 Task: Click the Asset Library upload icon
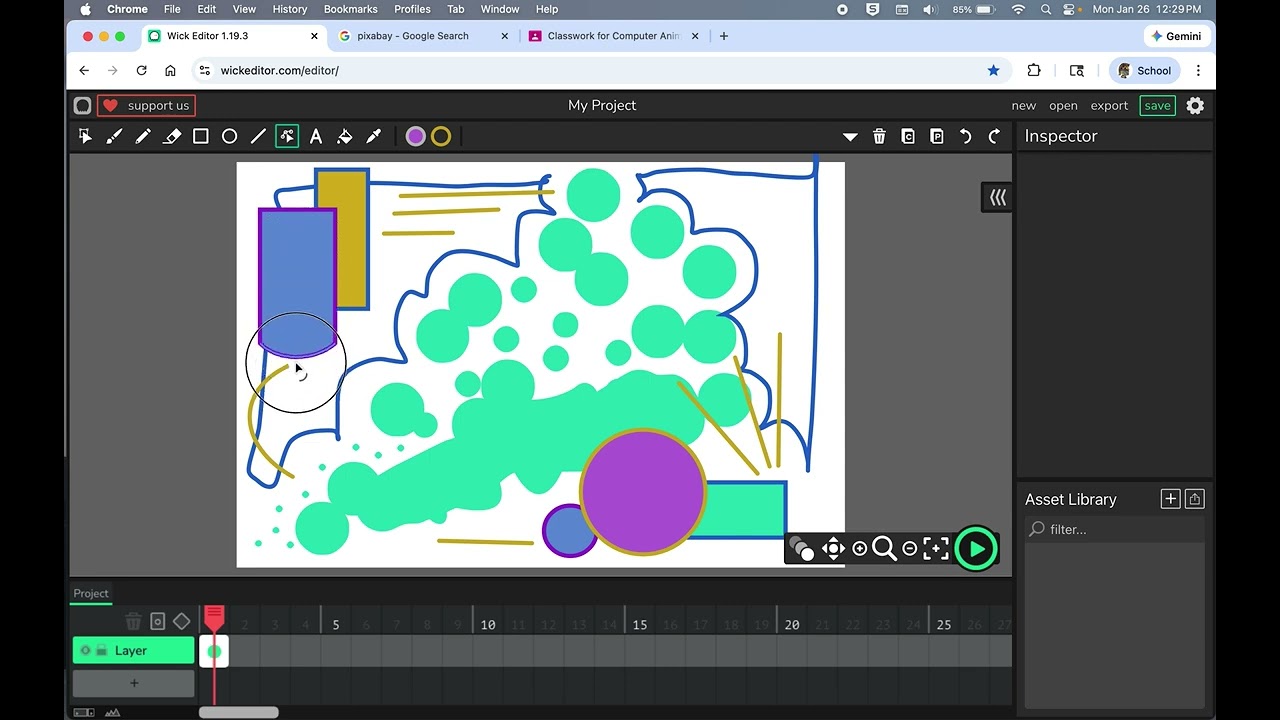tap(1195, 499)
